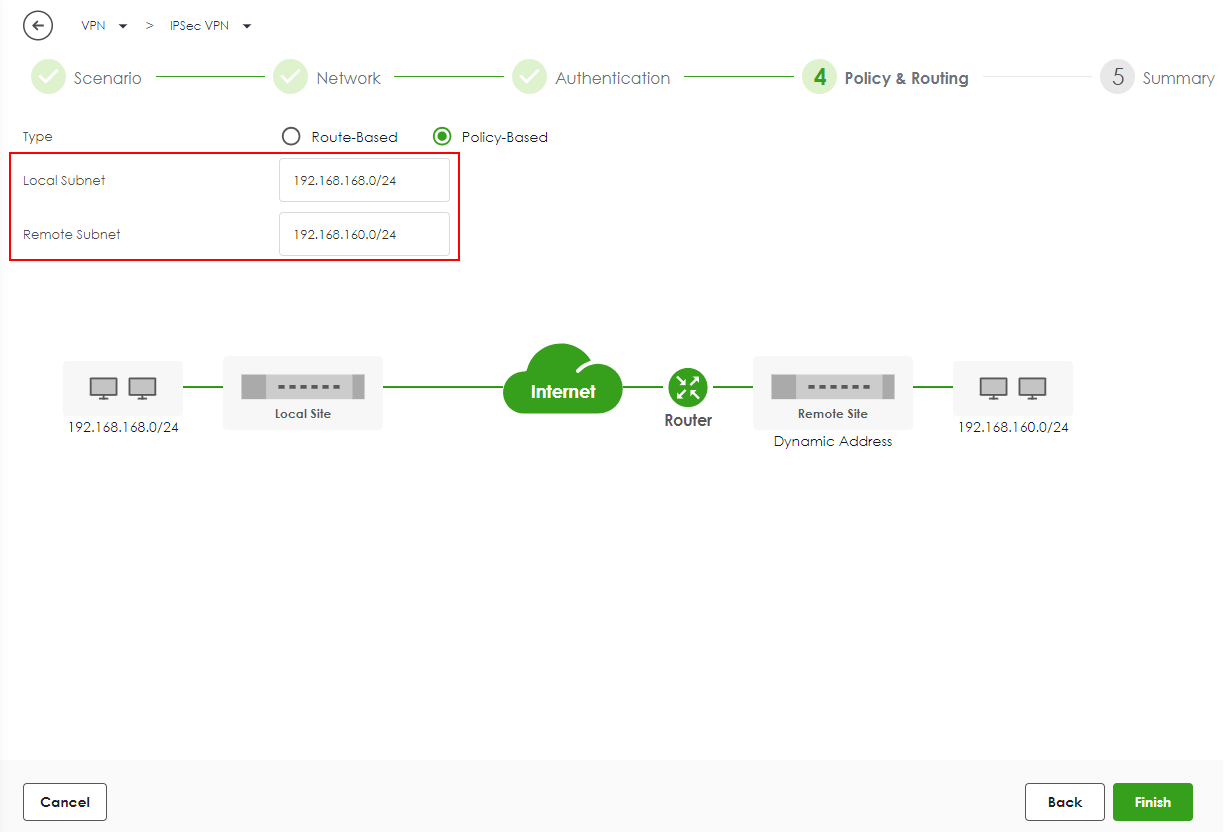Click the local 192.168.168.0/24 computers icon
This screenshot has height=832, width=1230.
pos(123,388)
